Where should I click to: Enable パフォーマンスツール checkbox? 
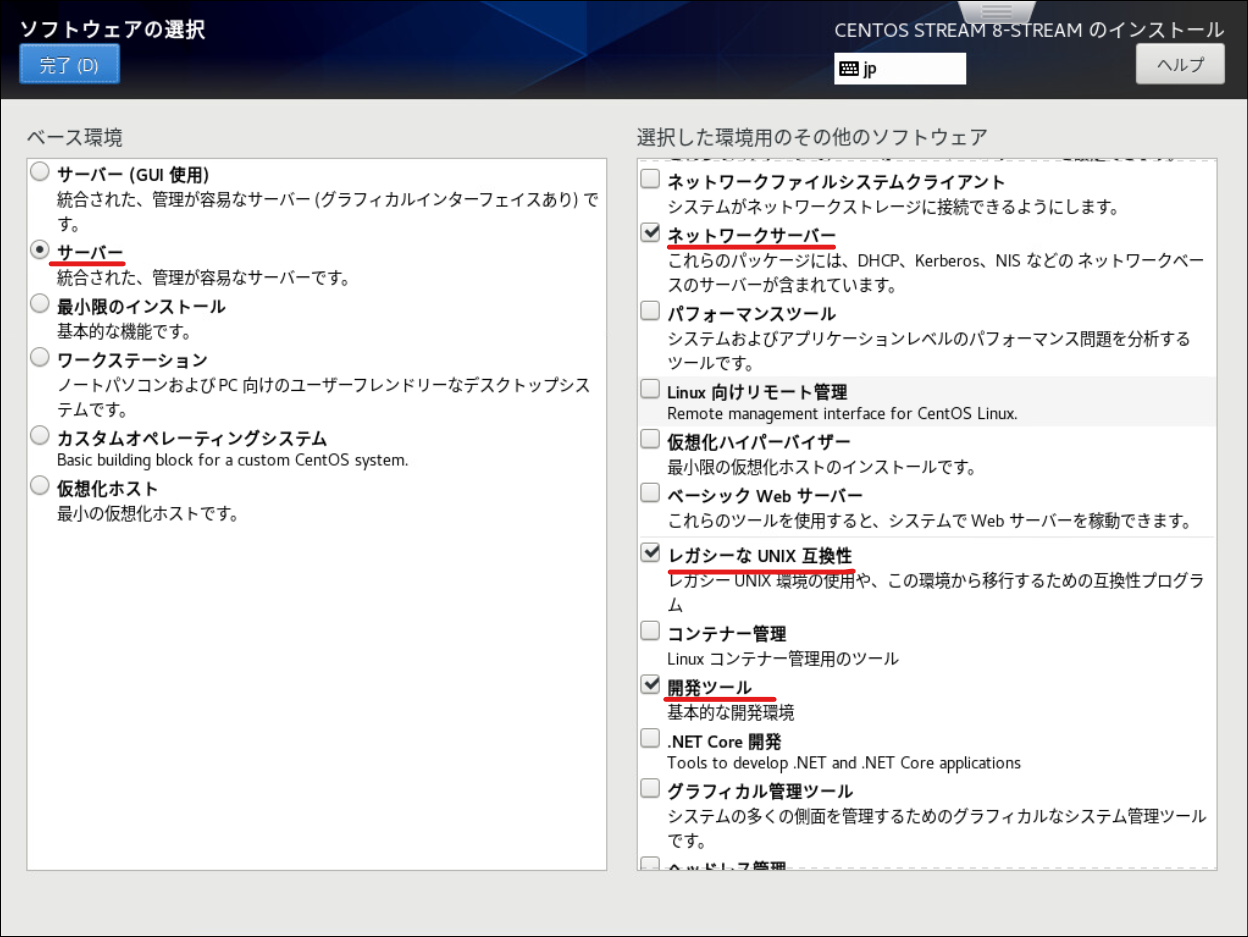click(650, 311)
